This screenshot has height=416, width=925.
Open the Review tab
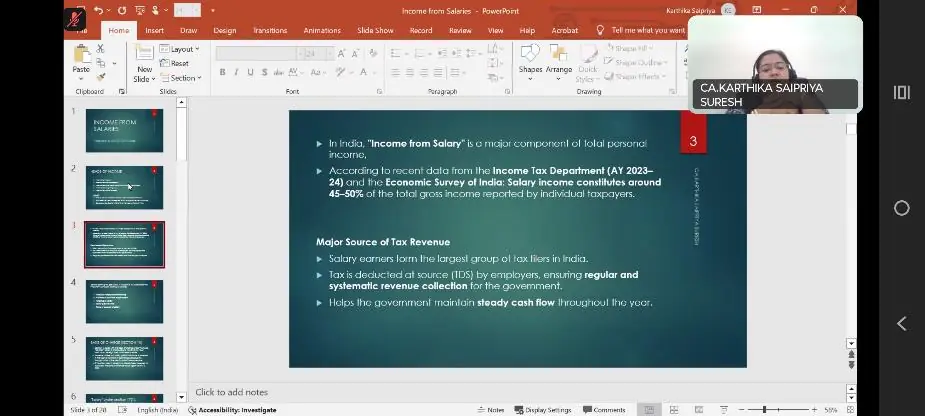coord(460,30)
